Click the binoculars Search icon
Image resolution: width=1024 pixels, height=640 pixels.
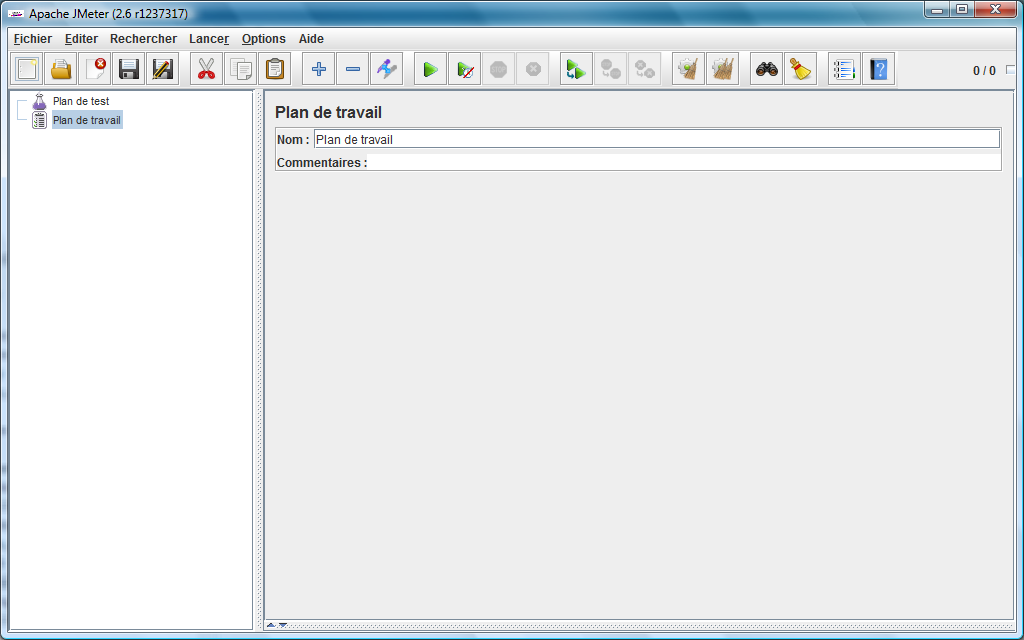[767, 69]
